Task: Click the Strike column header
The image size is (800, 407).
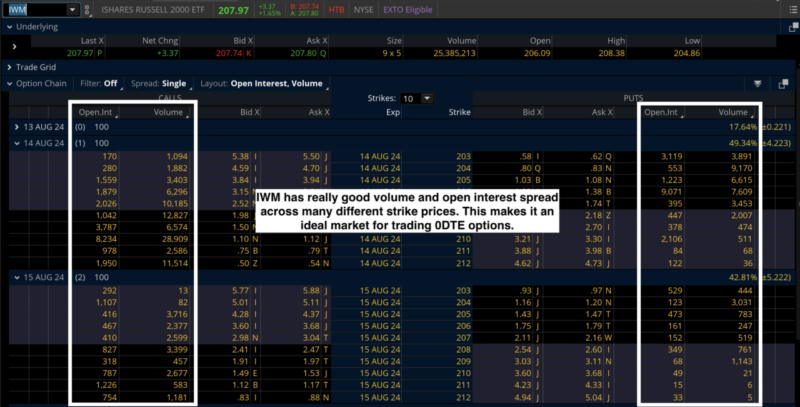Action: coord(459,113)
